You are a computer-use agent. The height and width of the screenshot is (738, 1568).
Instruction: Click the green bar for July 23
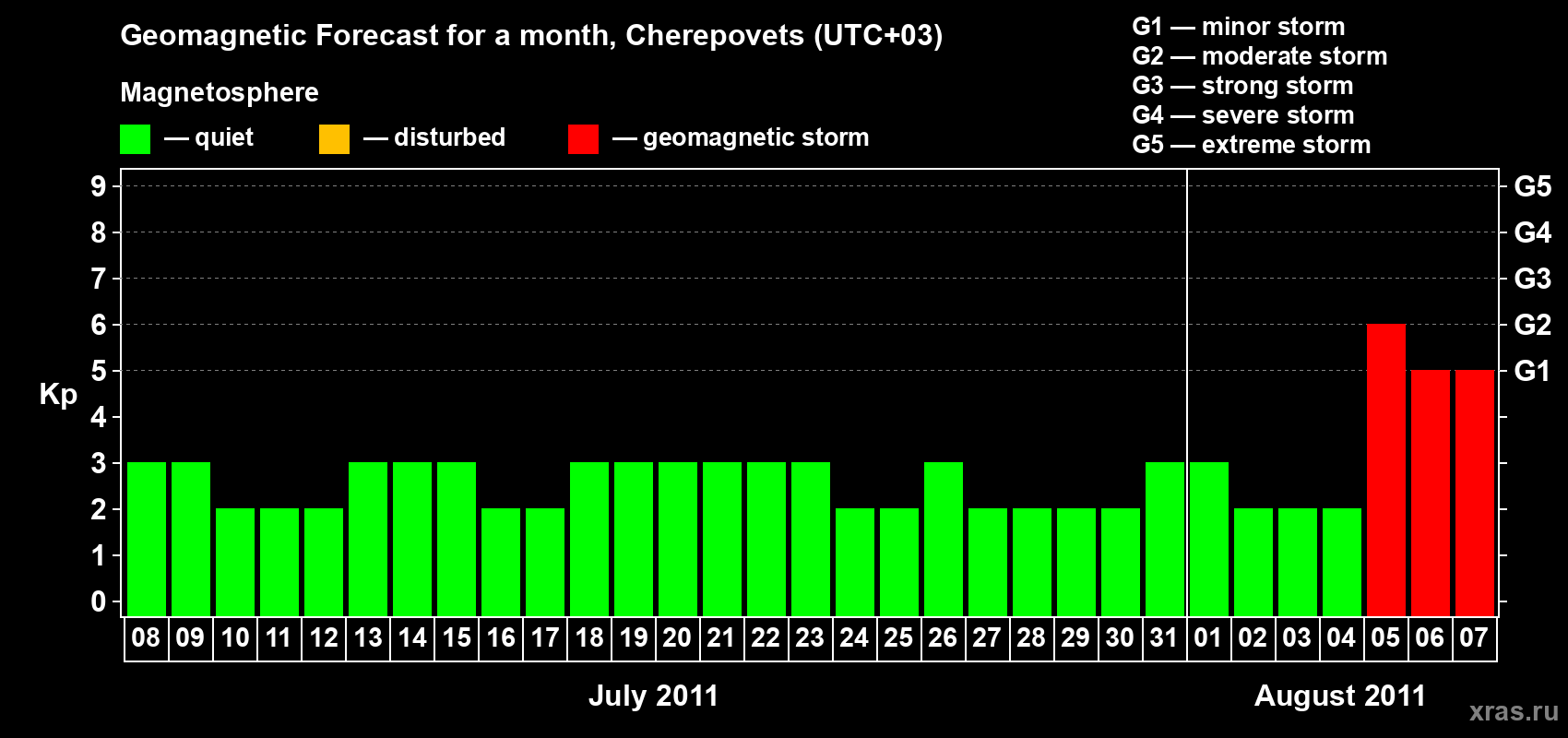click(811, 539)
